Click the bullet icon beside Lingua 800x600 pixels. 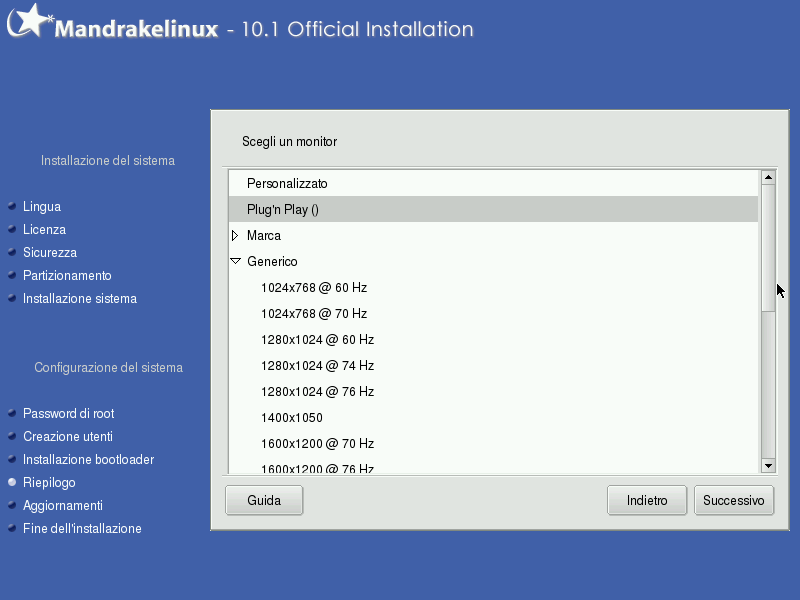(x=12, y=207)
